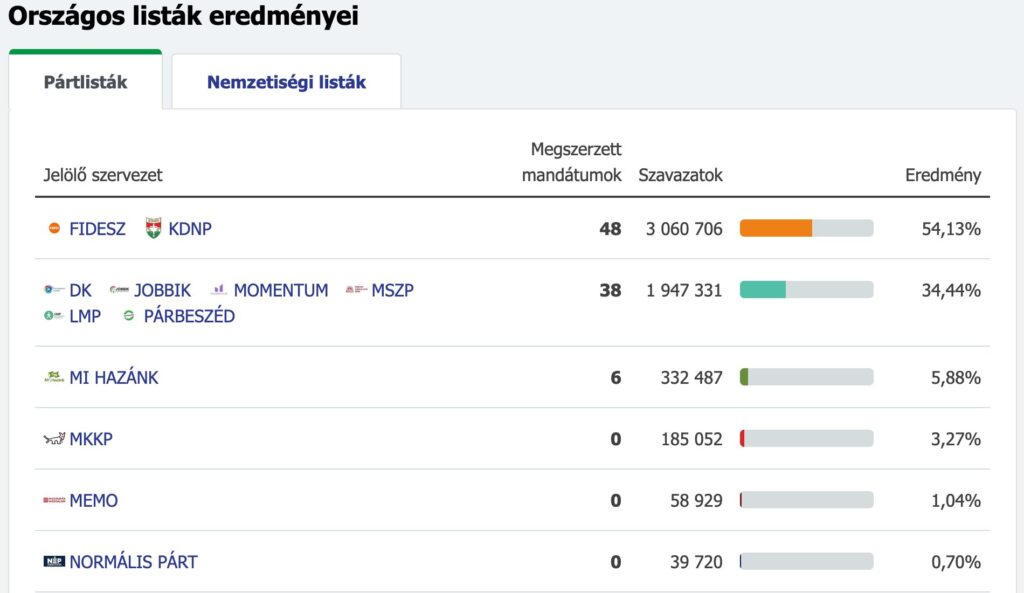Image resolution: width=1024 pixels, height=593 pixels.
Task: Click the Szavazatok column header
Action: click(680, 175)
